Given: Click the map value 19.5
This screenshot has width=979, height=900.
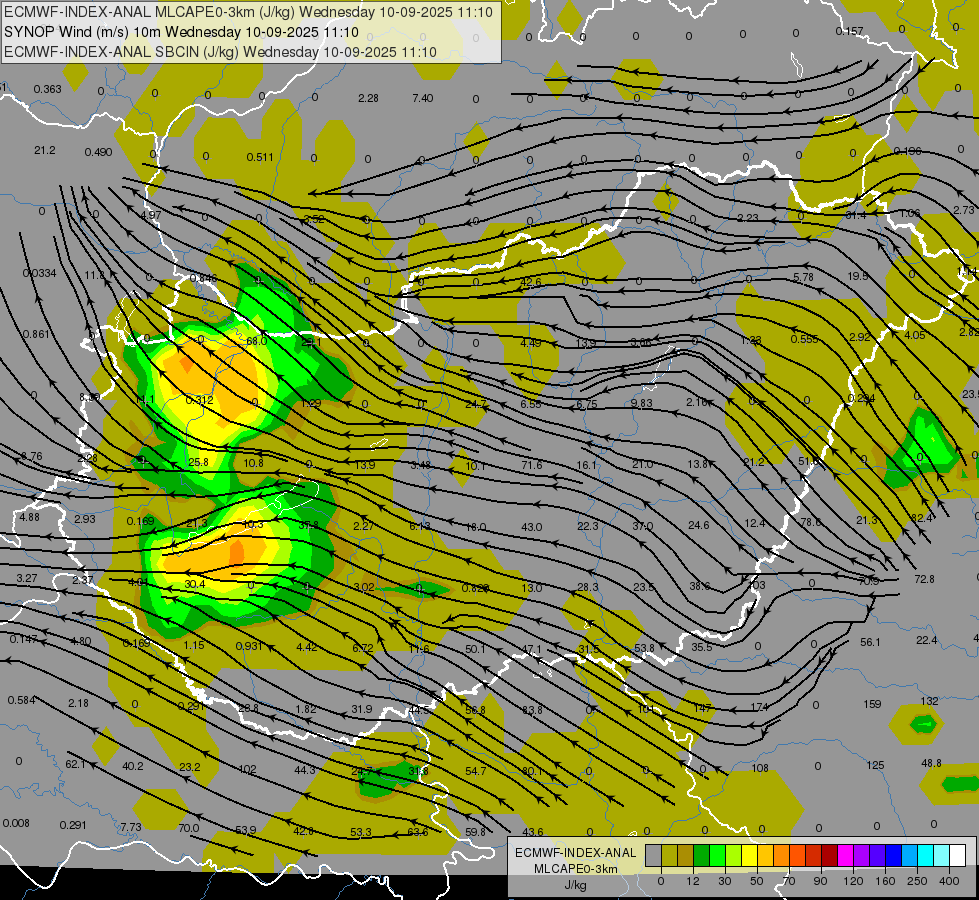Looking at the screenshot, I should tap(858, 276).
